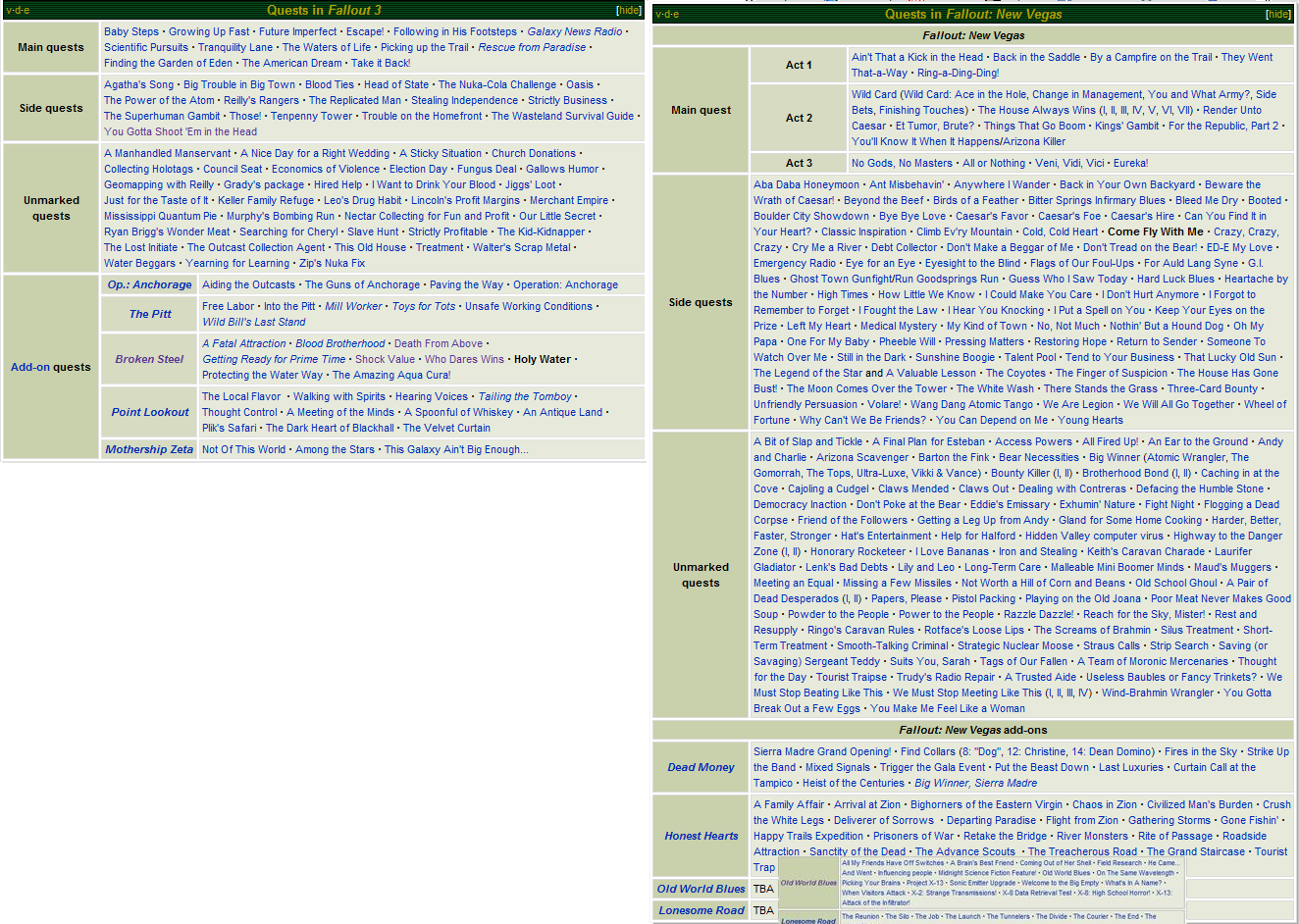
Task: Open No Gods, No Masters link
Action: tap(902, 163)
